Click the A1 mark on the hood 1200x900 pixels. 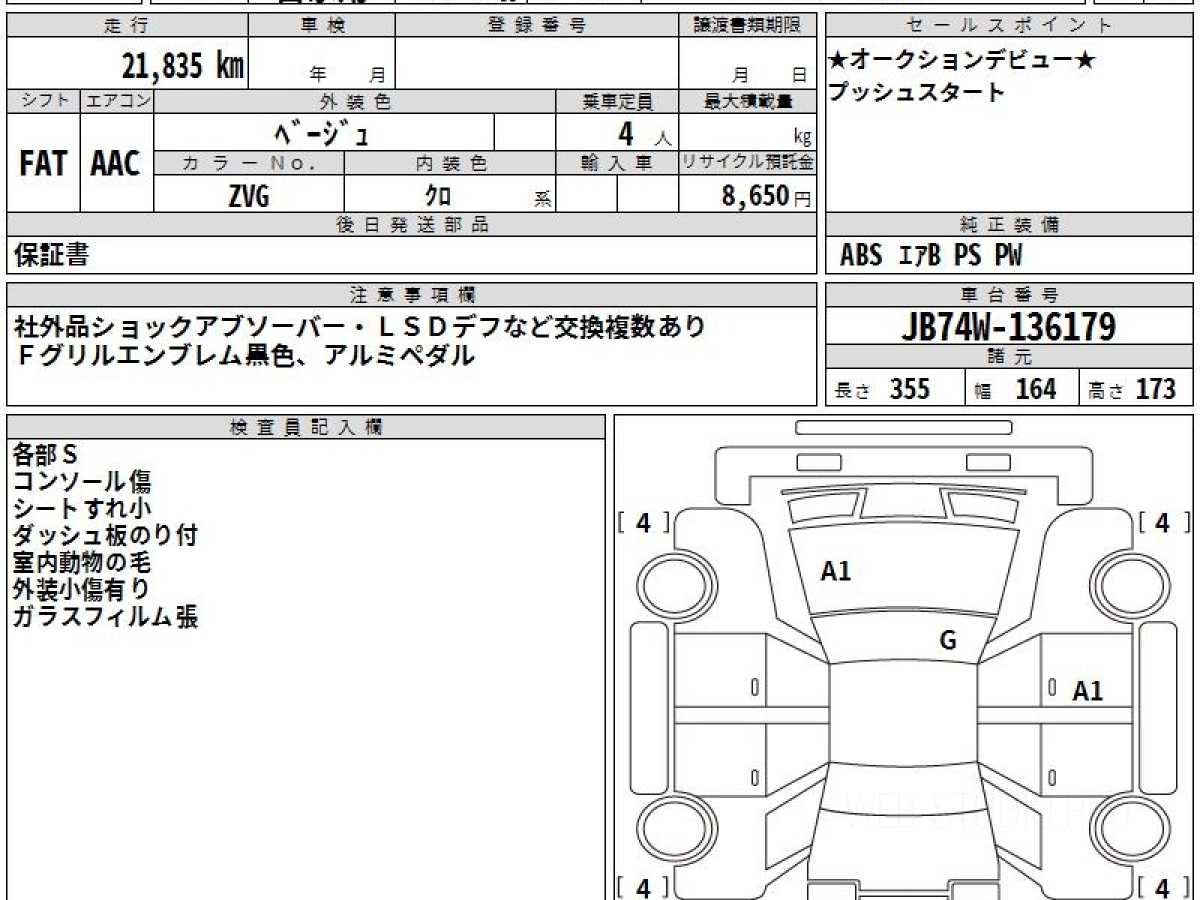pos(835,571)
